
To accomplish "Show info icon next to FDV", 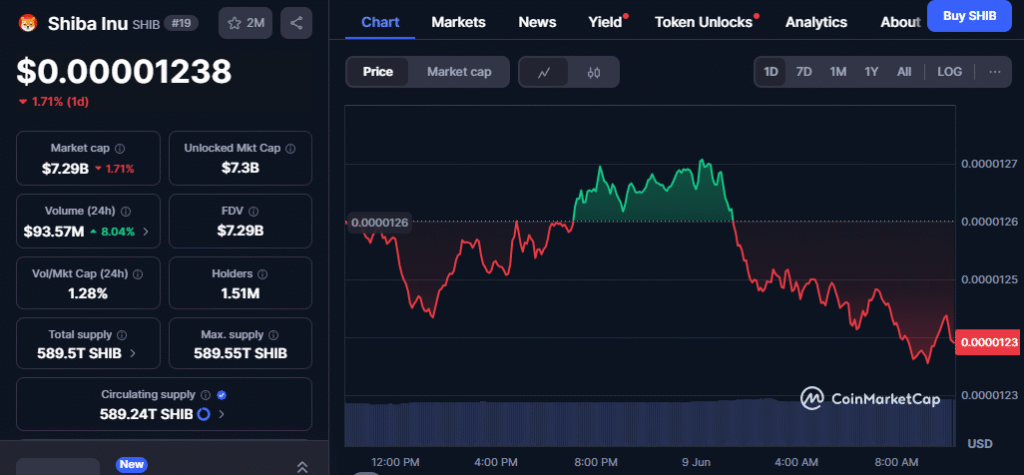I will [253, 212].
